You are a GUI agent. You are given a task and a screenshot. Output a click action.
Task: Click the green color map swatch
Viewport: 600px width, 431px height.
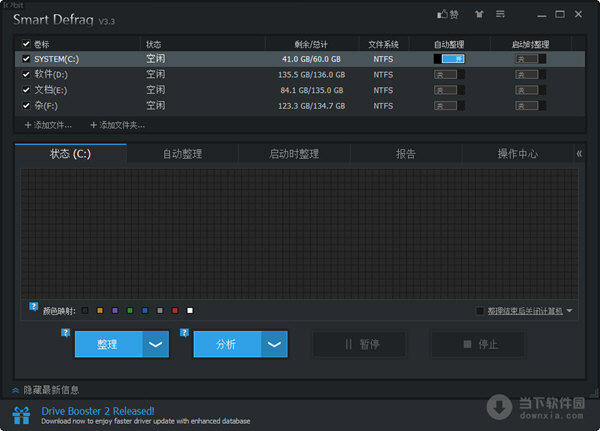pyautogui.click(x=130, y=310)
